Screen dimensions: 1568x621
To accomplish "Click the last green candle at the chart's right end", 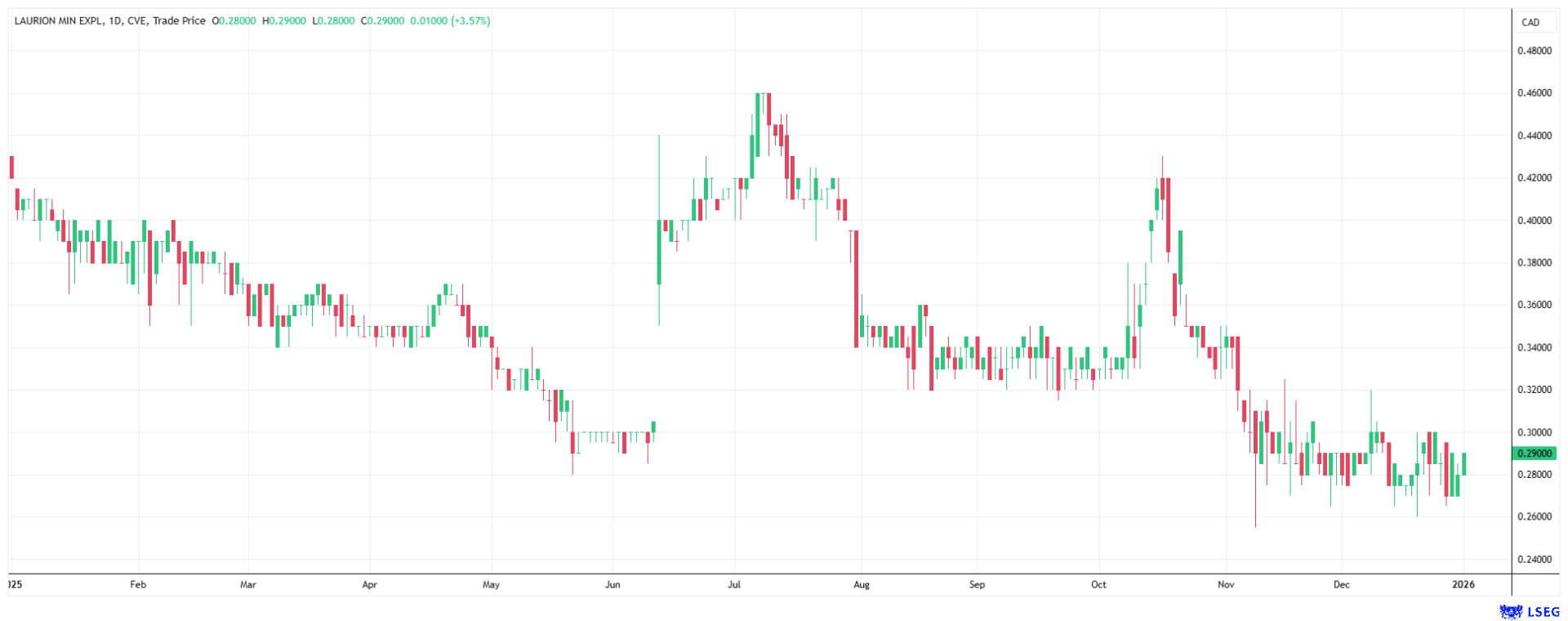I will point(1464,464).
